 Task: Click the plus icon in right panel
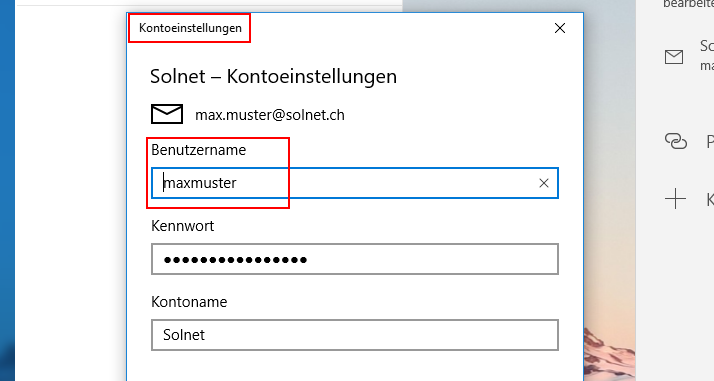coord(675,199)
